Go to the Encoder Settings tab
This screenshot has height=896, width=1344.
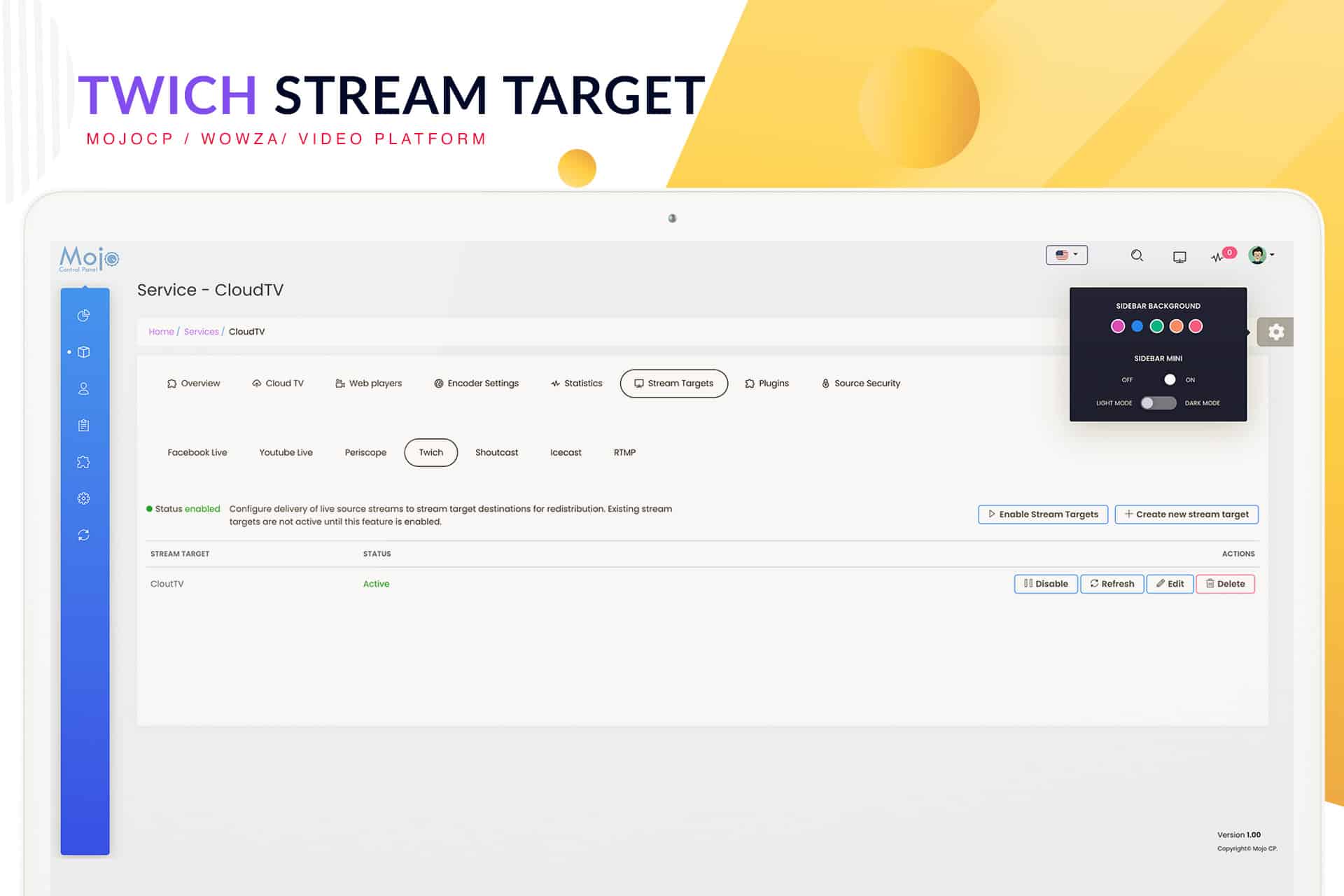477,384
